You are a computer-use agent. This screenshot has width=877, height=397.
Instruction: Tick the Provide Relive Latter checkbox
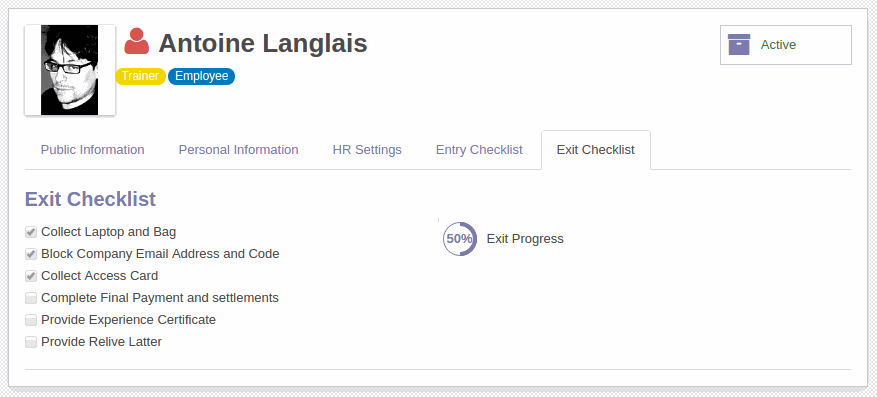pyautogui.click(x=31, y=342)
